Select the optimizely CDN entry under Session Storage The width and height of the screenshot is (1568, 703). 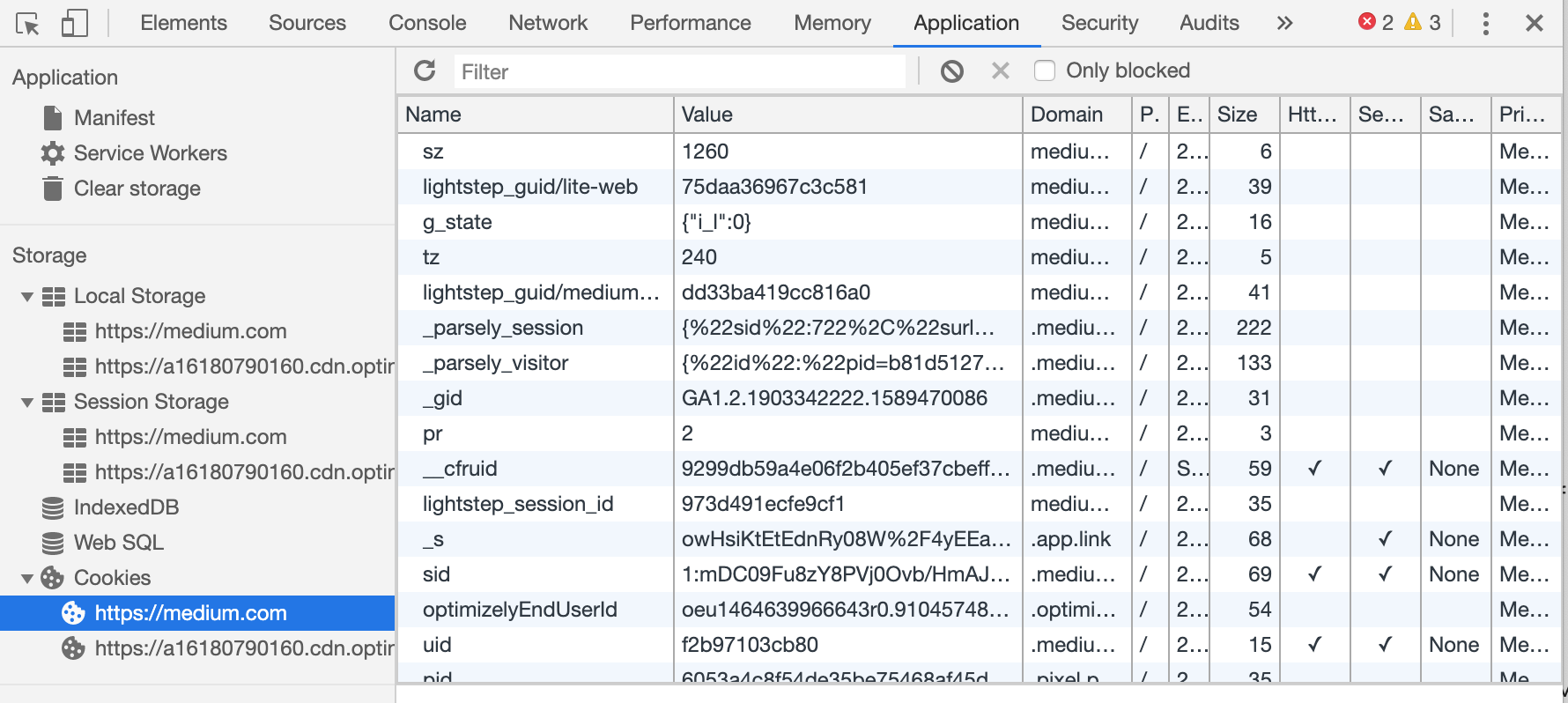point(244,472)
